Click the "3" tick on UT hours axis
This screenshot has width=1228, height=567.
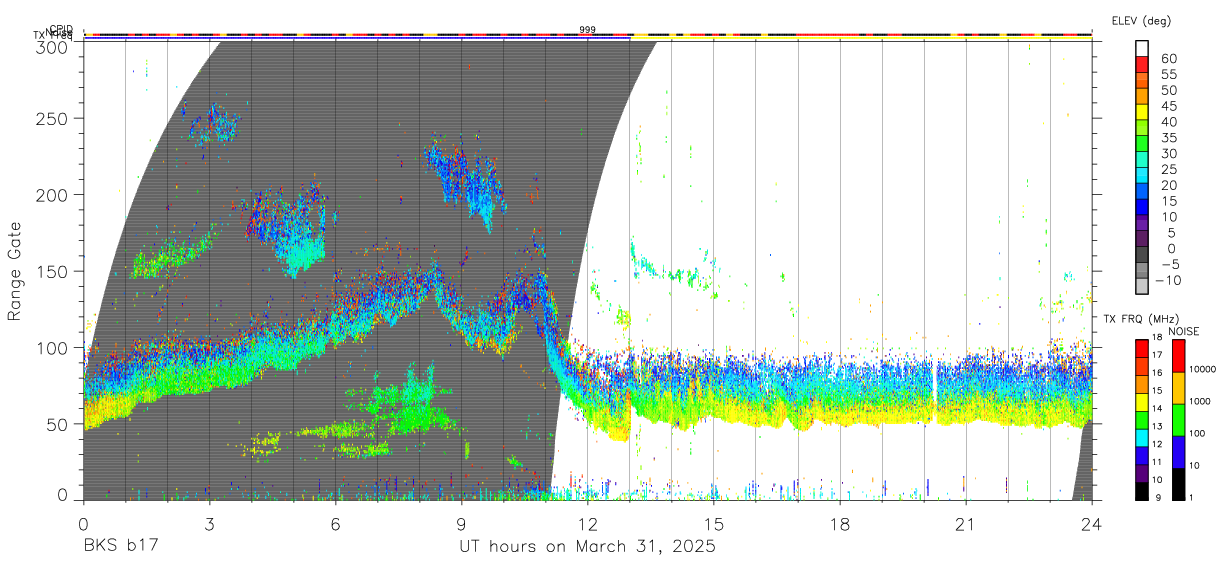point(209,525)
